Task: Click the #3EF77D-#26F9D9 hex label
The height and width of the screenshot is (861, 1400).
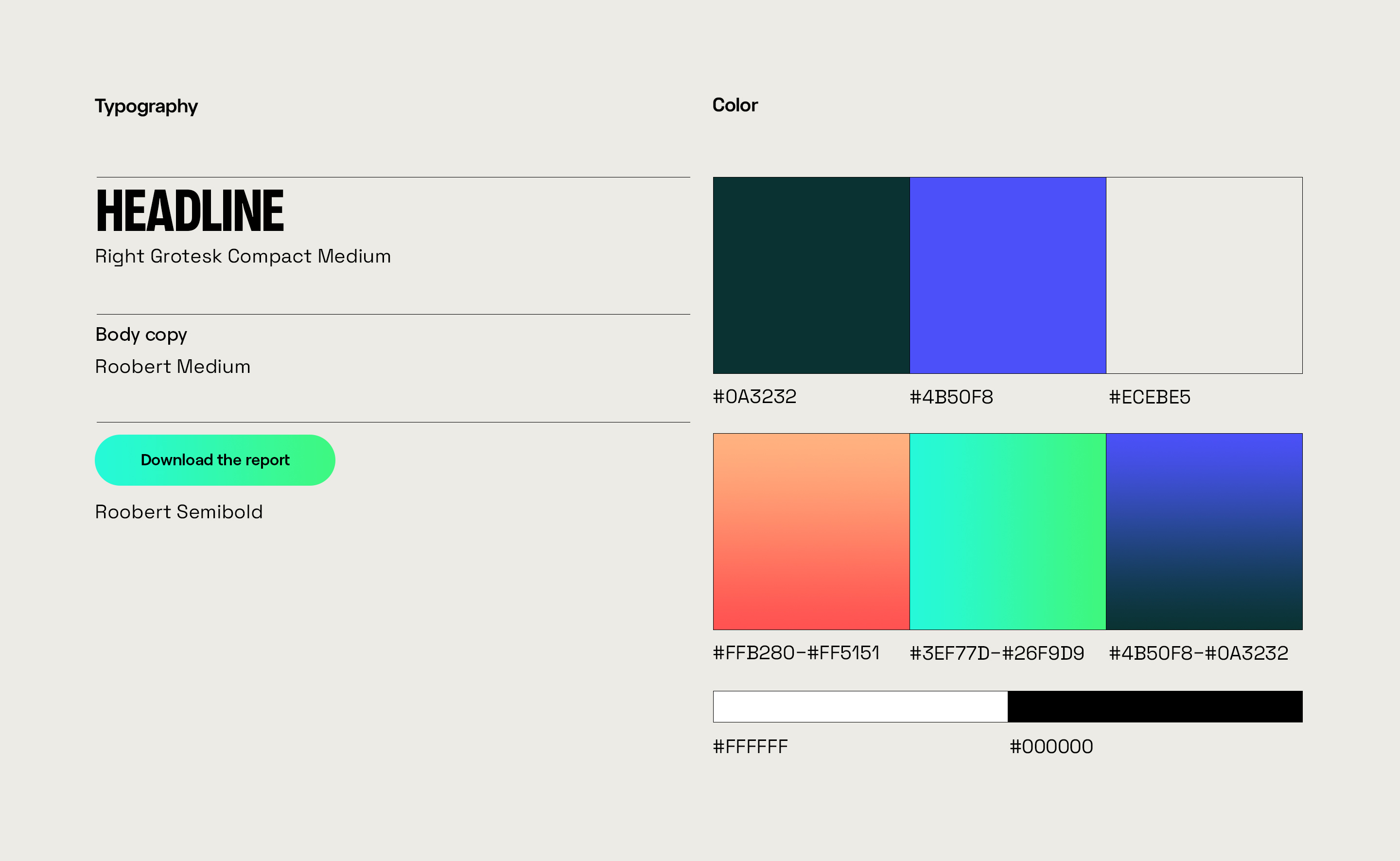Action: 997,653
